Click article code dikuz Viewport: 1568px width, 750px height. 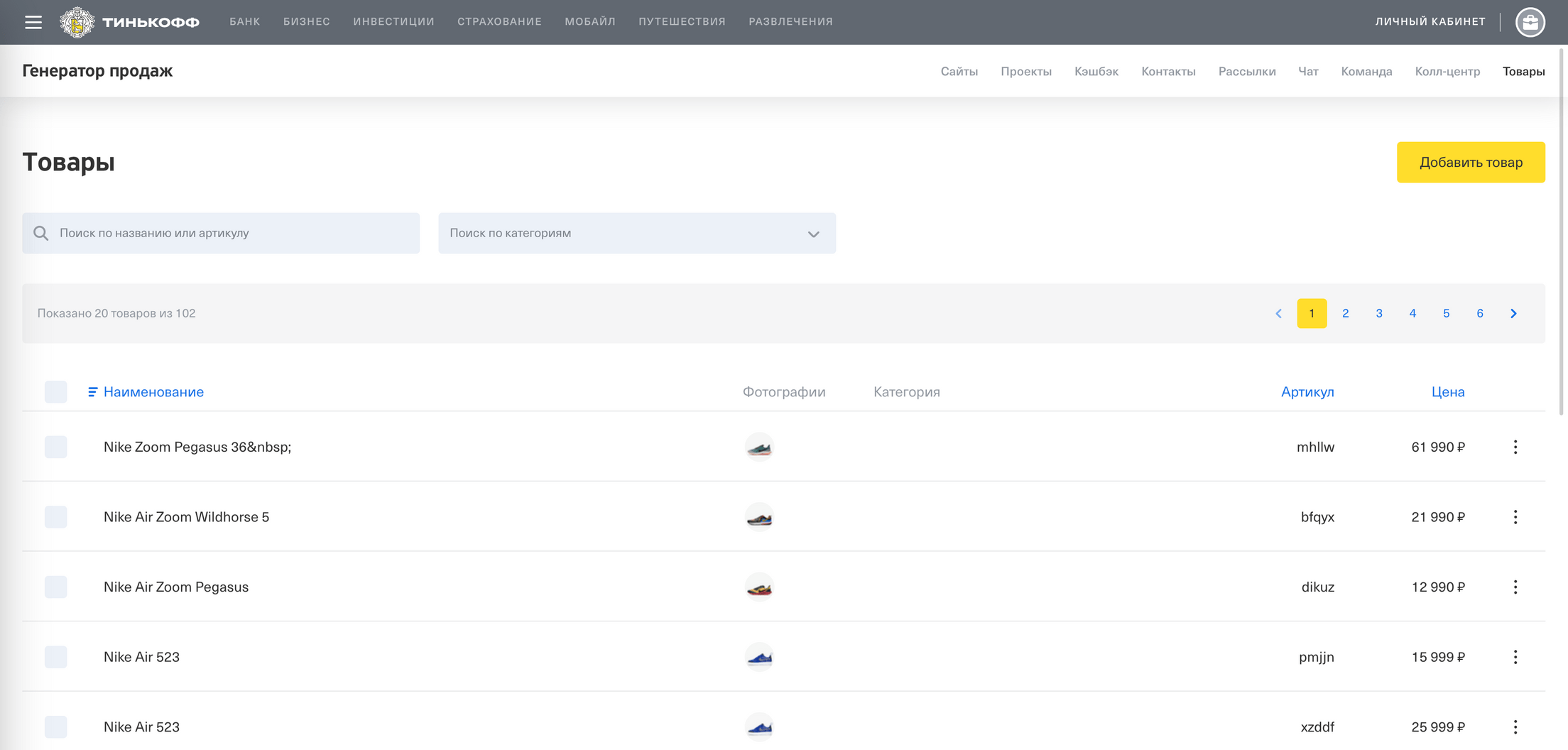[x=1318, y=587]
